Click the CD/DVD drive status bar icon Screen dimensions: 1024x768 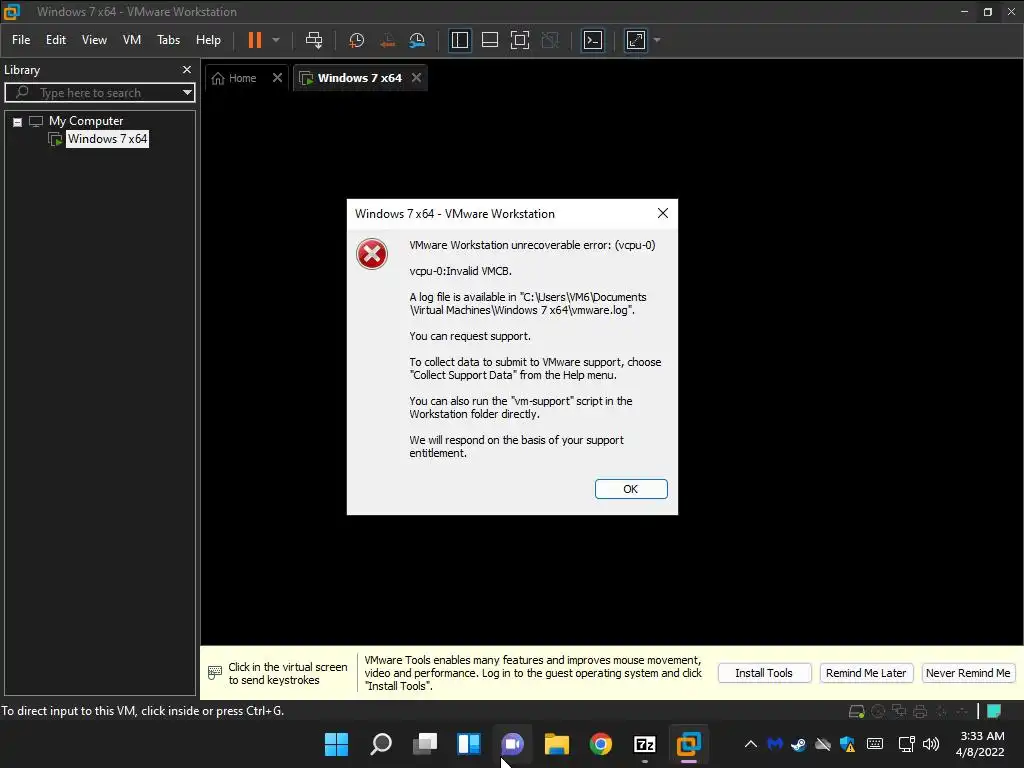[x=878, y=711]
